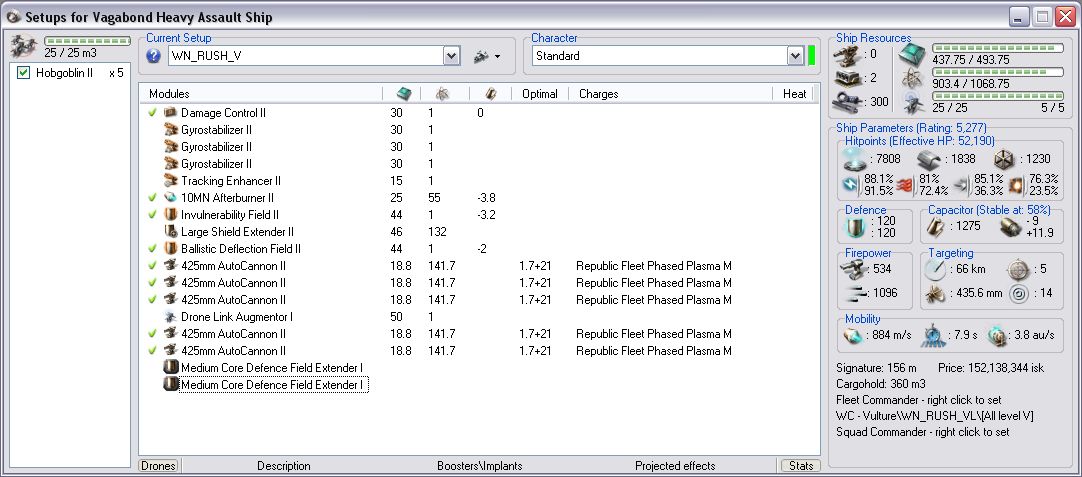Click the Large Shield Extender II icon
Image resolution: width=1082 pixels, height=477 pixels.
coord(170,232)
